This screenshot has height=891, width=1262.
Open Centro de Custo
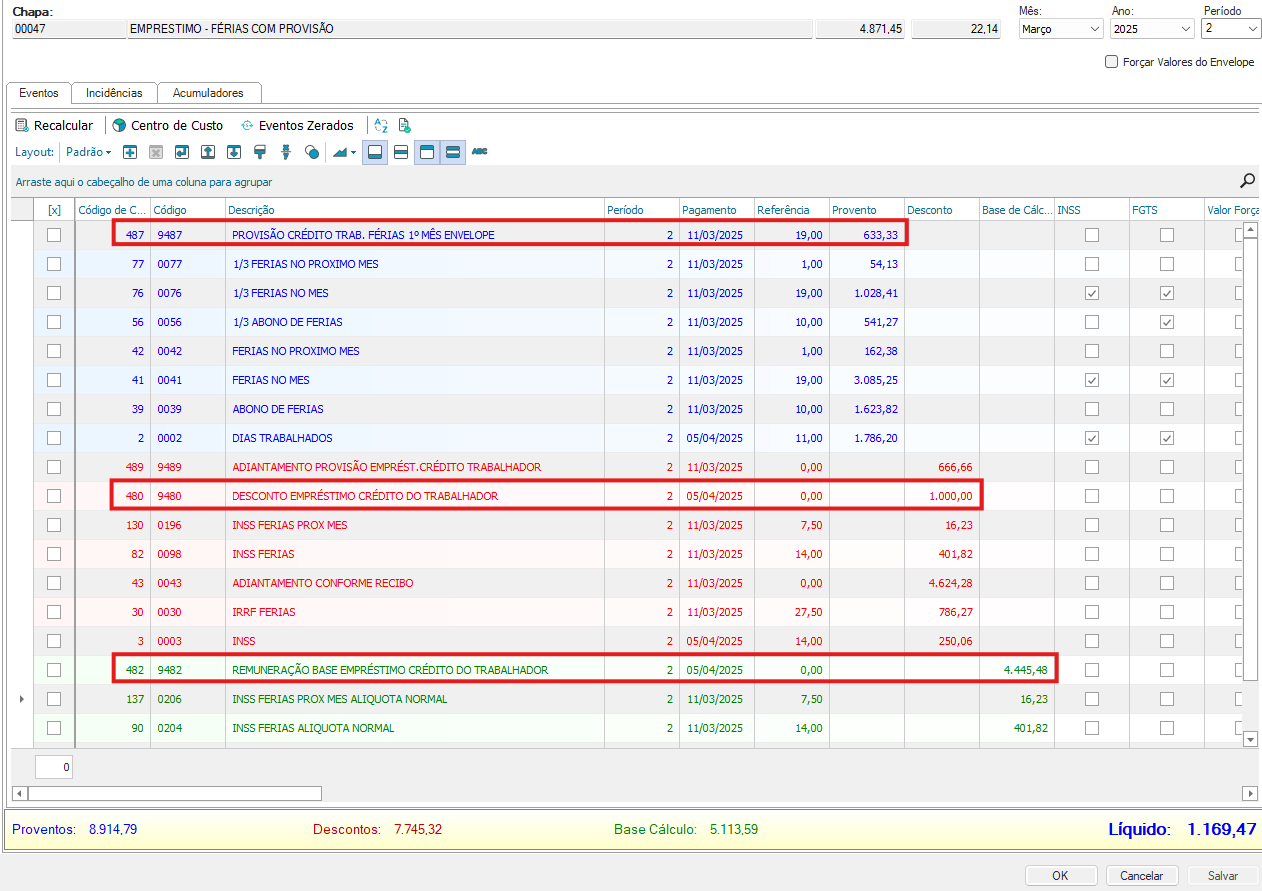[x=167, y=126]
